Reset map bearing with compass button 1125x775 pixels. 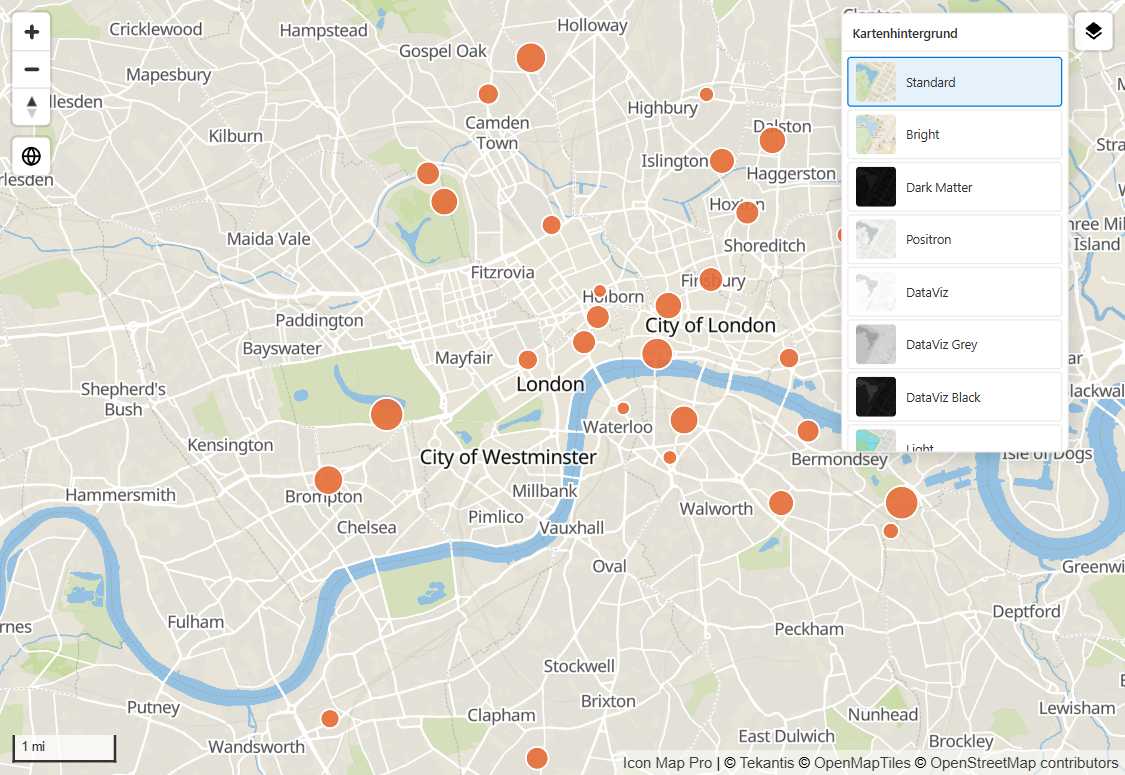coord(32,107)
